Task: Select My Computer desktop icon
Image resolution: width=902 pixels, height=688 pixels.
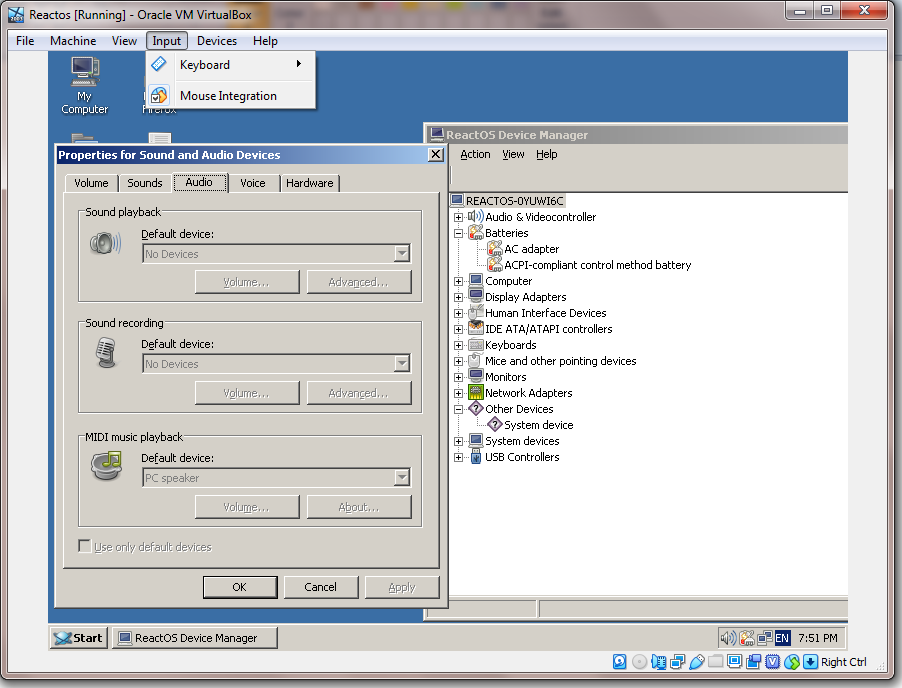Action: (85, 85)
